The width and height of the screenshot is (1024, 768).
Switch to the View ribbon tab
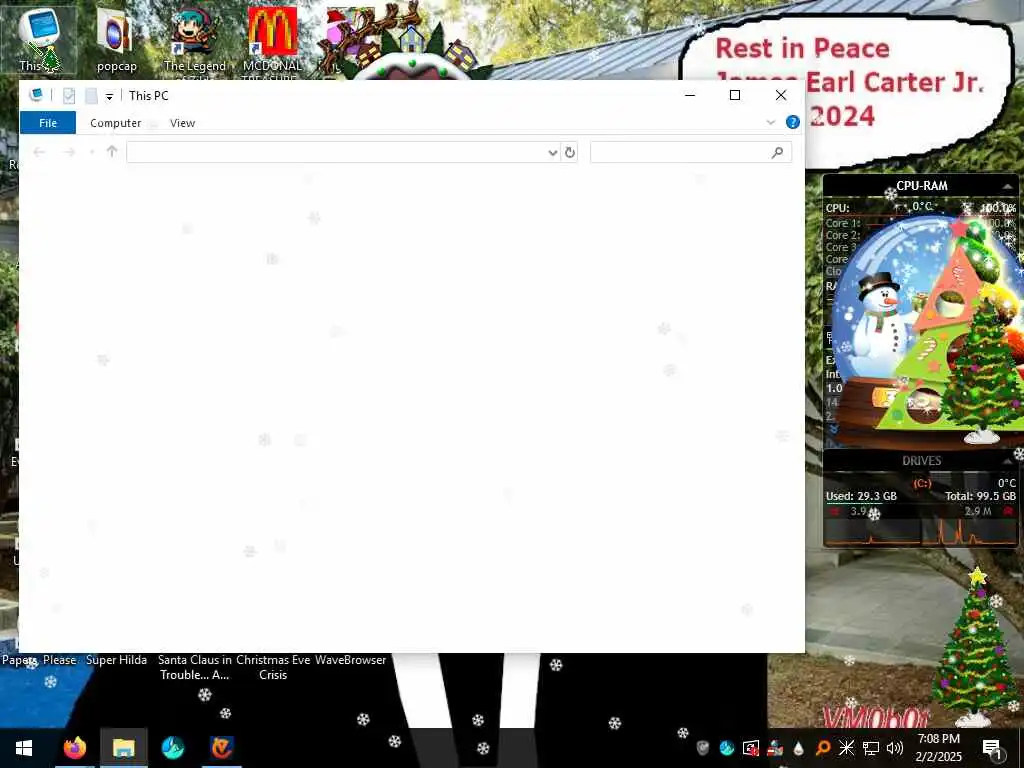(x=182, y=123)
